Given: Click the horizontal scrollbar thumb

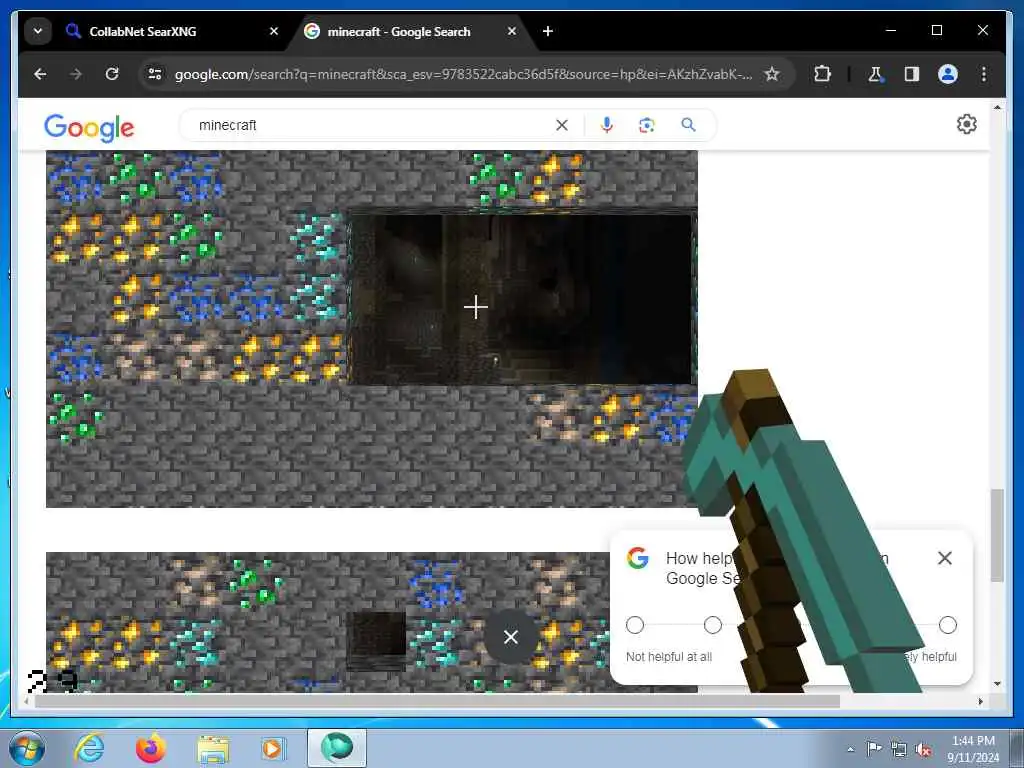Looking at the screenshot, I should [437, 701].
